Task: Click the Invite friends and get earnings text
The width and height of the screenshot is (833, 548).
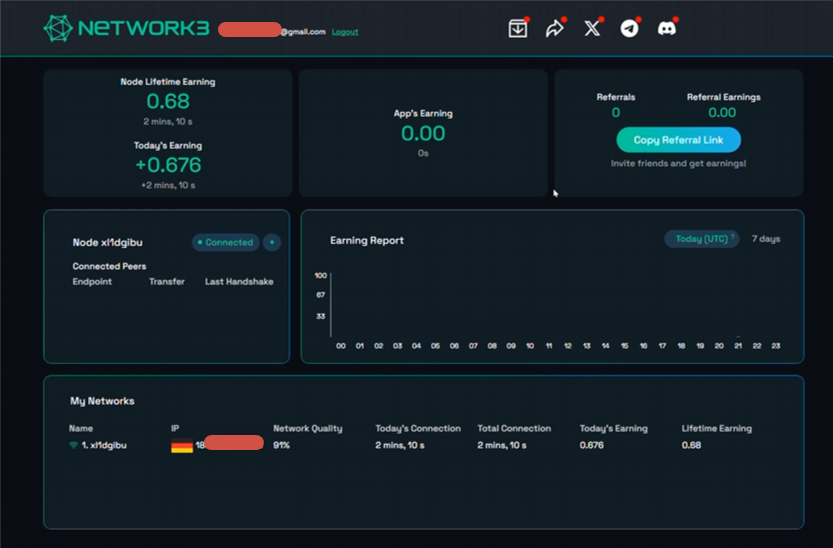Action: (x=678, y=164)
